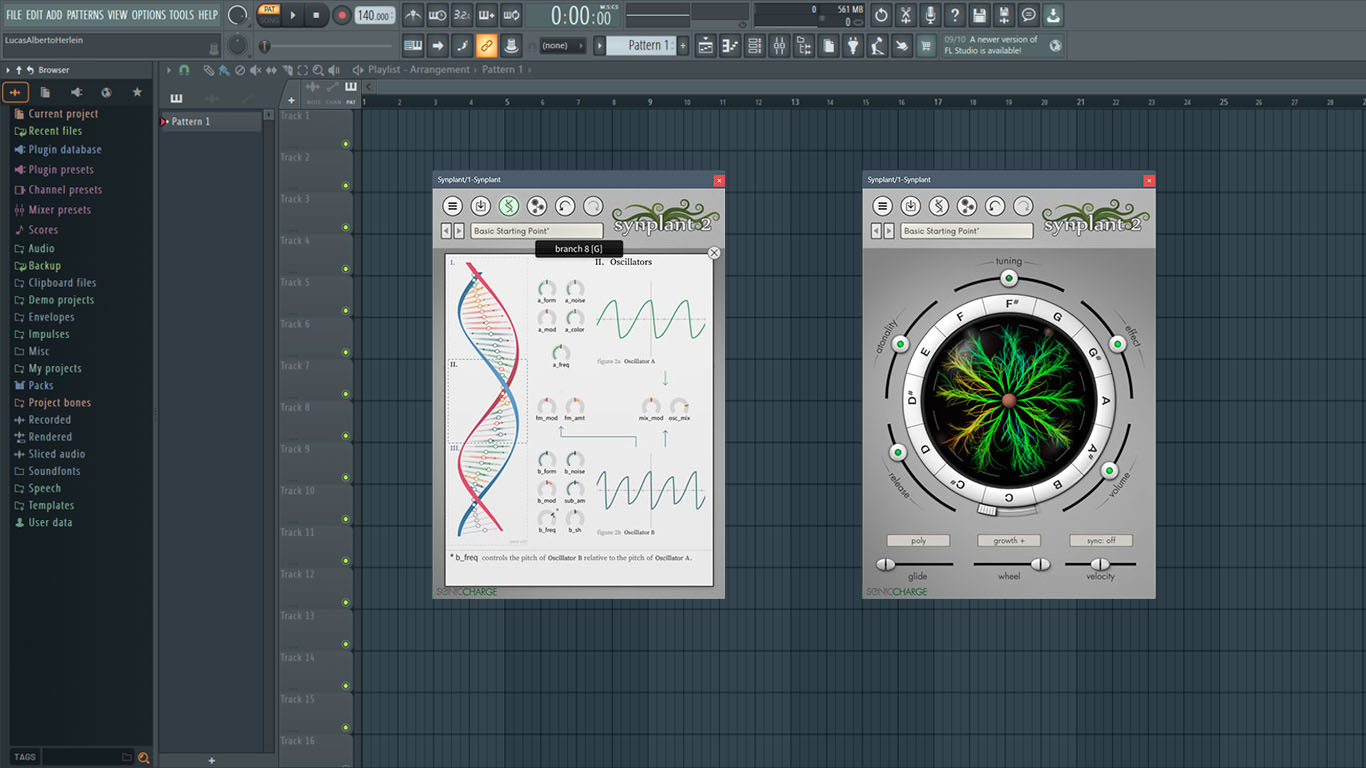Click the growth + button in Synplant
This screenshot has height=768, width=1366.
point(1009,541)
